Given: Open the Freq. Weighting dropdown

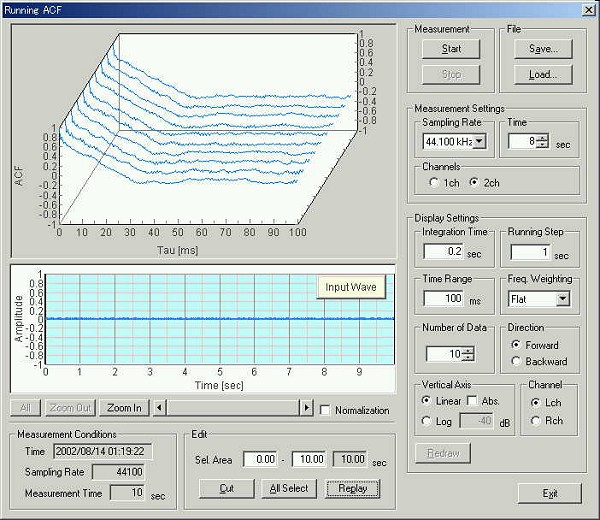Looking at the screenshot, I should (562, 299).
